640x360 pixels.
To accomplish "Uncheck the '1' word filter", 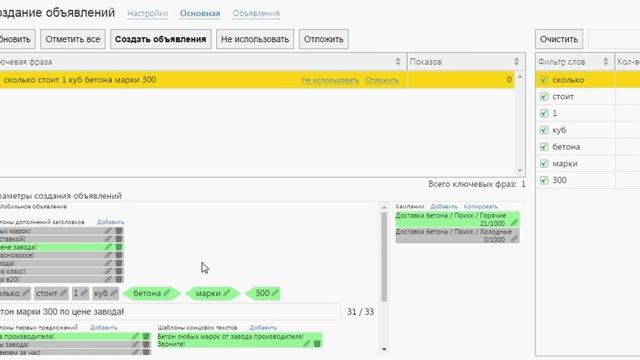I will (x=544, y=113).
